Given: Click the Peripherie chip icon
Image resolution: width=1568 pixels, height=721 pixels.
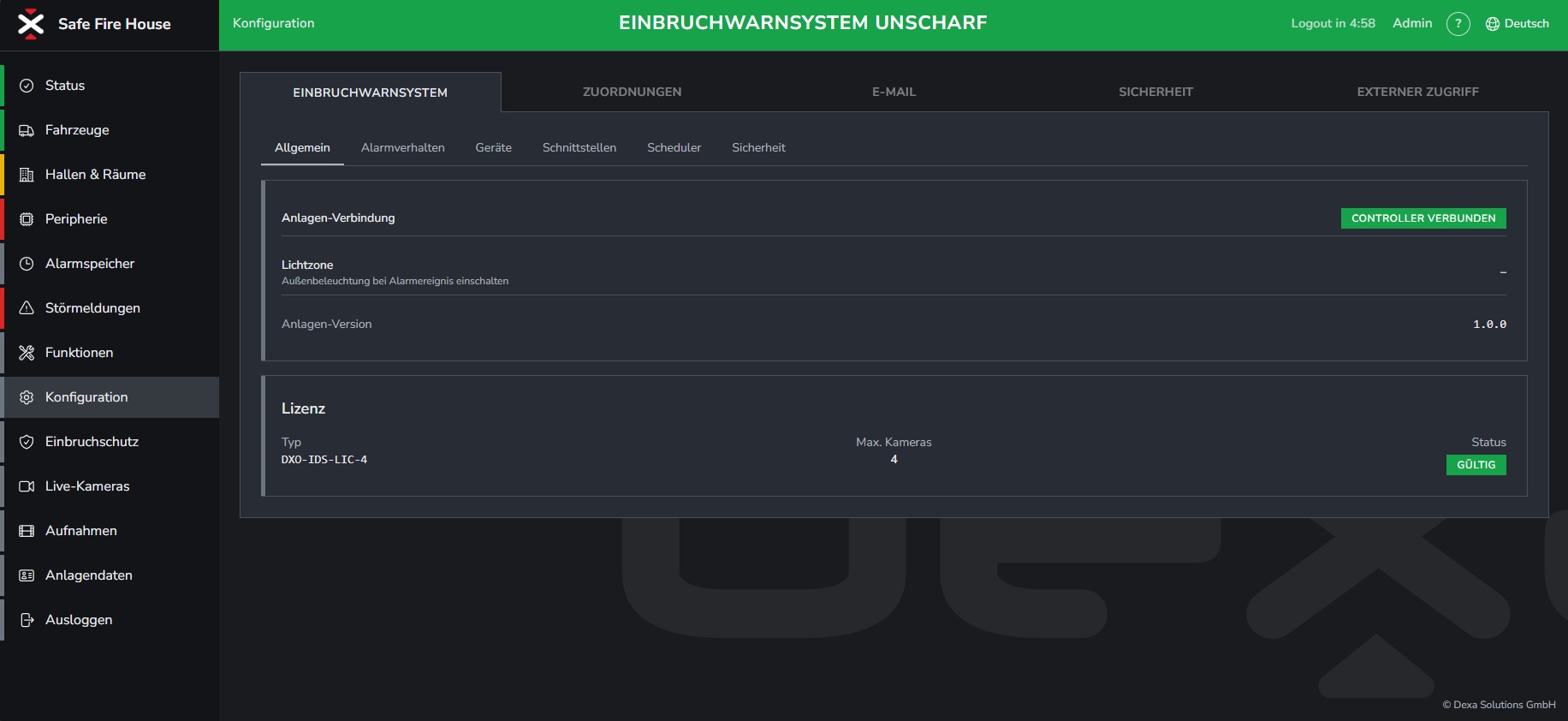Looking at the screenshot, I should coord(27,219).
